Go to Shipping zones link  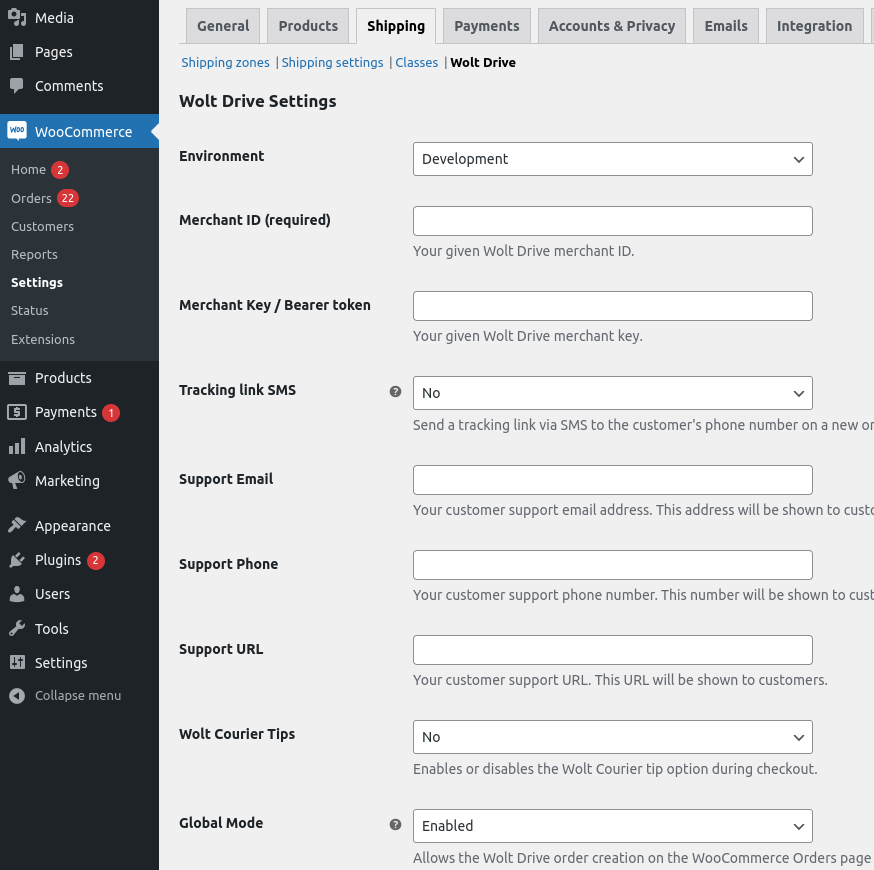pos(225,62)
